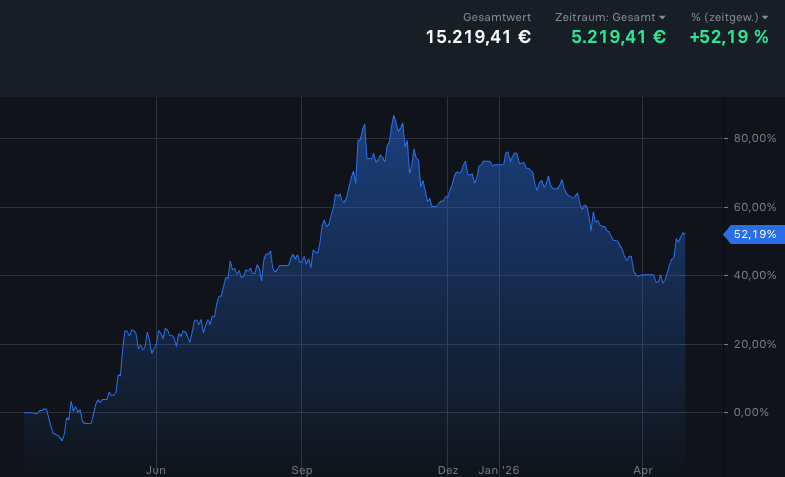Click the 60,00% y-axis label
Image resolution: width=785 pixels, height=477 pixels.
tap(755, 207)
